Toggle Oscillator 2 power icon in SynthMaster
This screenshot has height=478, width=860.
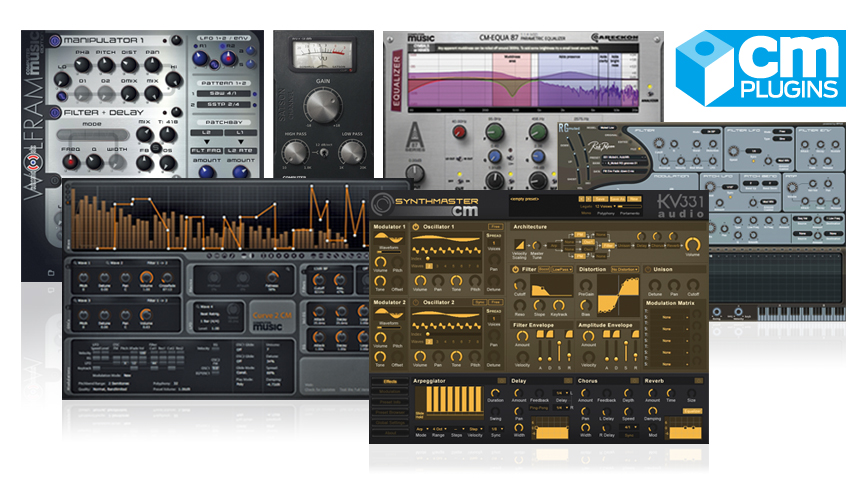point(416,302)
